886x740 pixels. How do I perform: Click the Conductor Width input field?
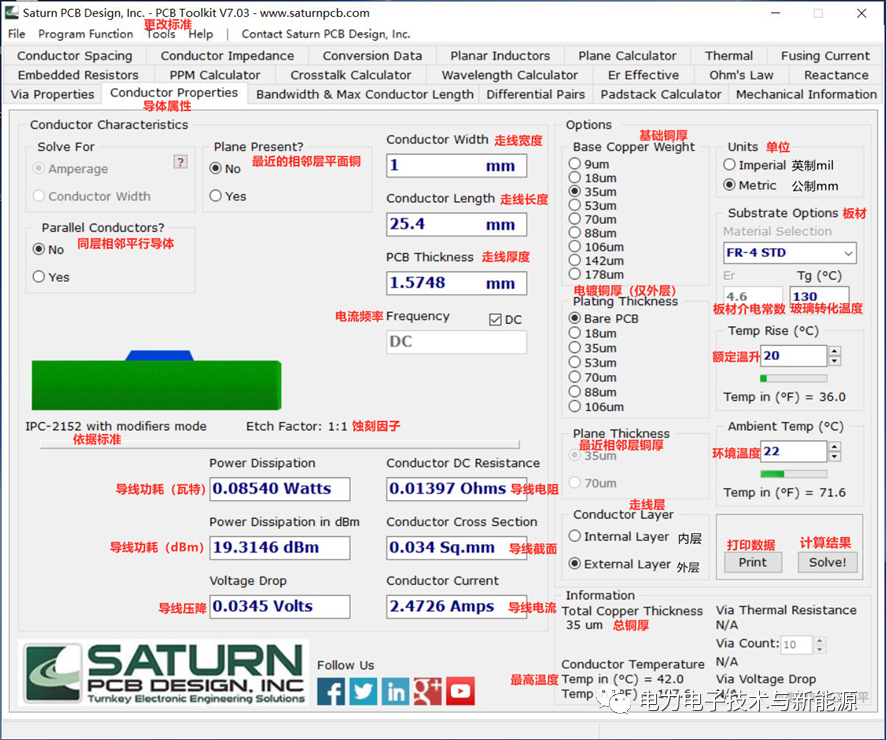[x=457, y=166]
